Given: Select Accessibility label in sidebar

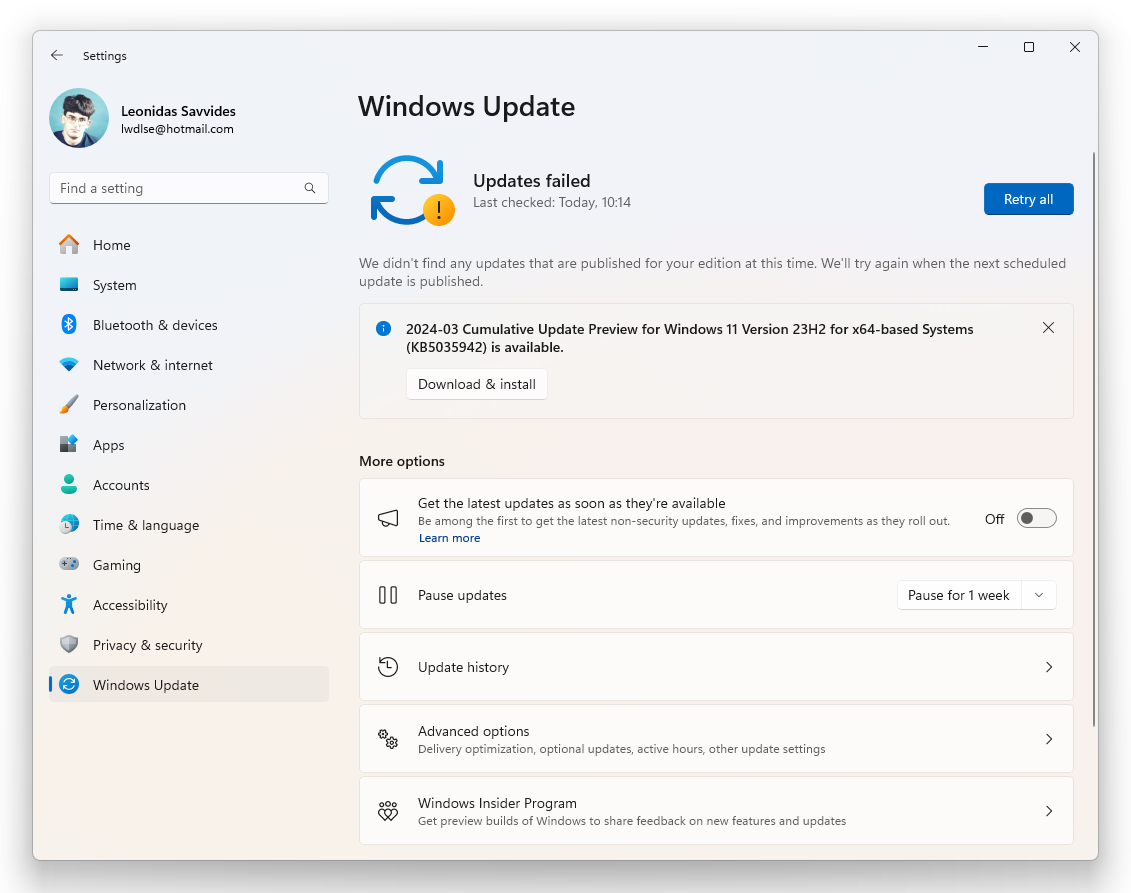Looking at the screenshot, I should [130, 605].
